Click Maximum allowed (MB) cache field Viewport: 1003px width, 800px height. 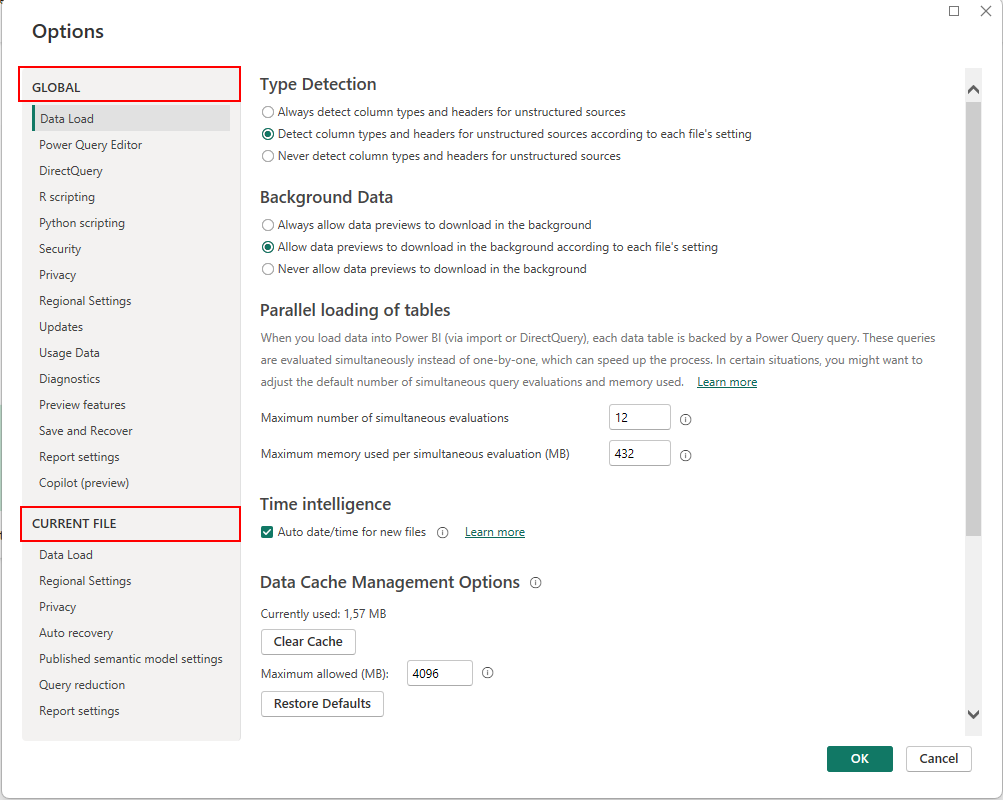click(439, 673)
